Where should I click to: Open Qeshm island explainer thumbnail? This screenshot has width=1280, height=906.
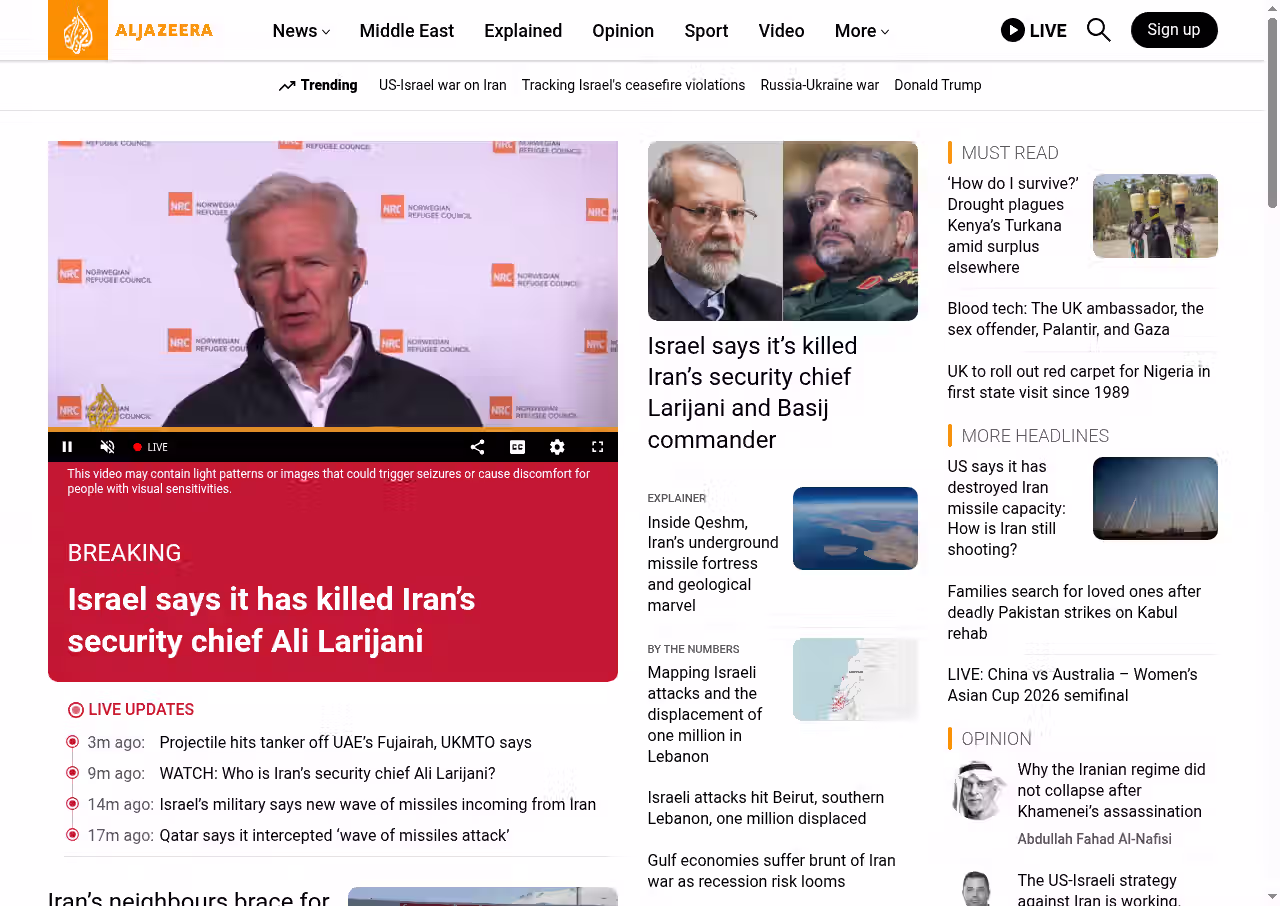[x=854, y=528]
